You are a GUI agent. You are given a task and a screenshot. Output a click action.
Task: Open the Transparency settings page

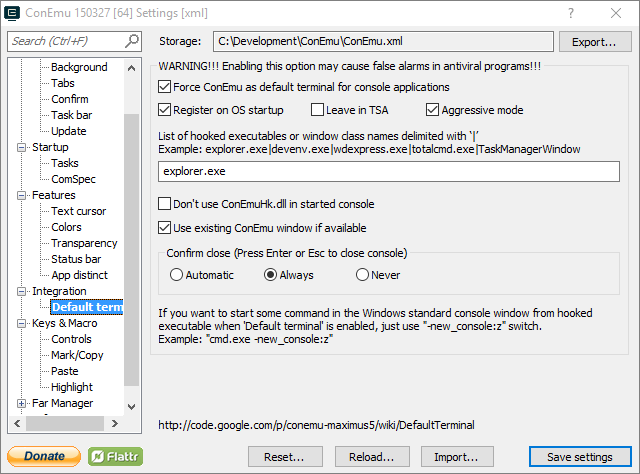pos(84,243)
